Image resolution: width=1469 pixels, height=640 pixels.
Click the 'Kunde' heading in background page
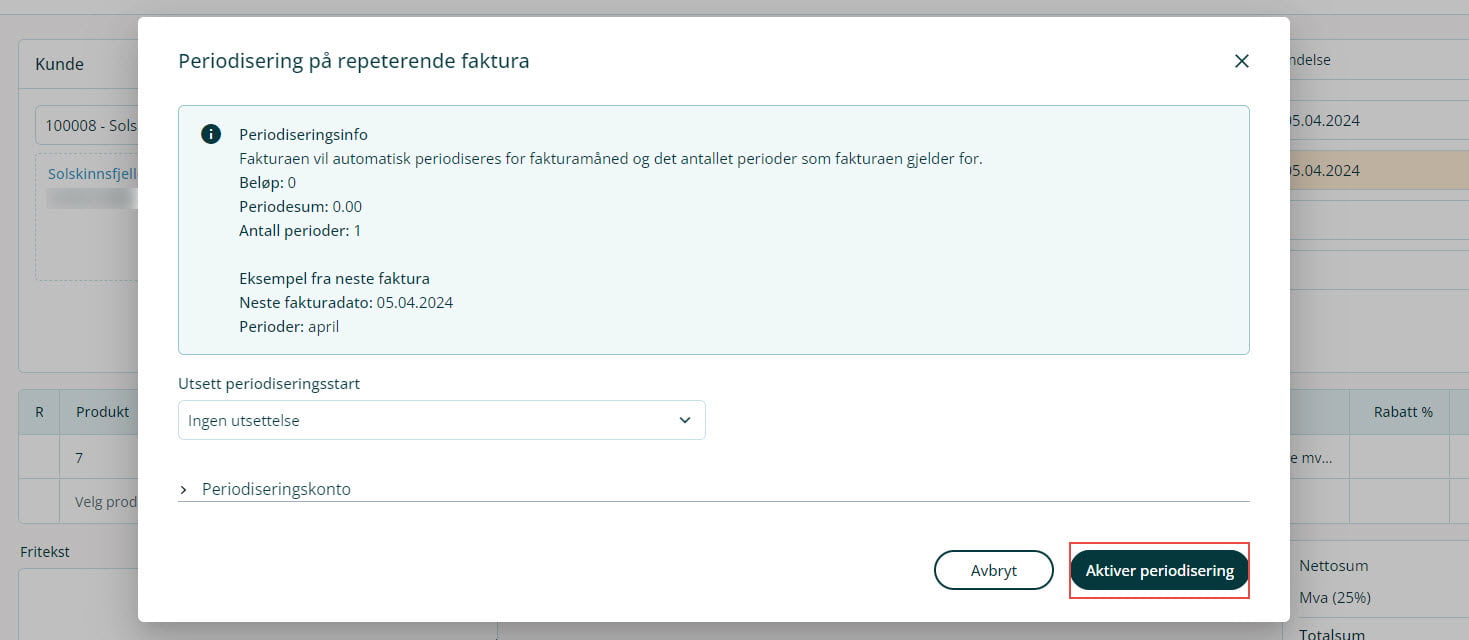(x=60, y=64)
